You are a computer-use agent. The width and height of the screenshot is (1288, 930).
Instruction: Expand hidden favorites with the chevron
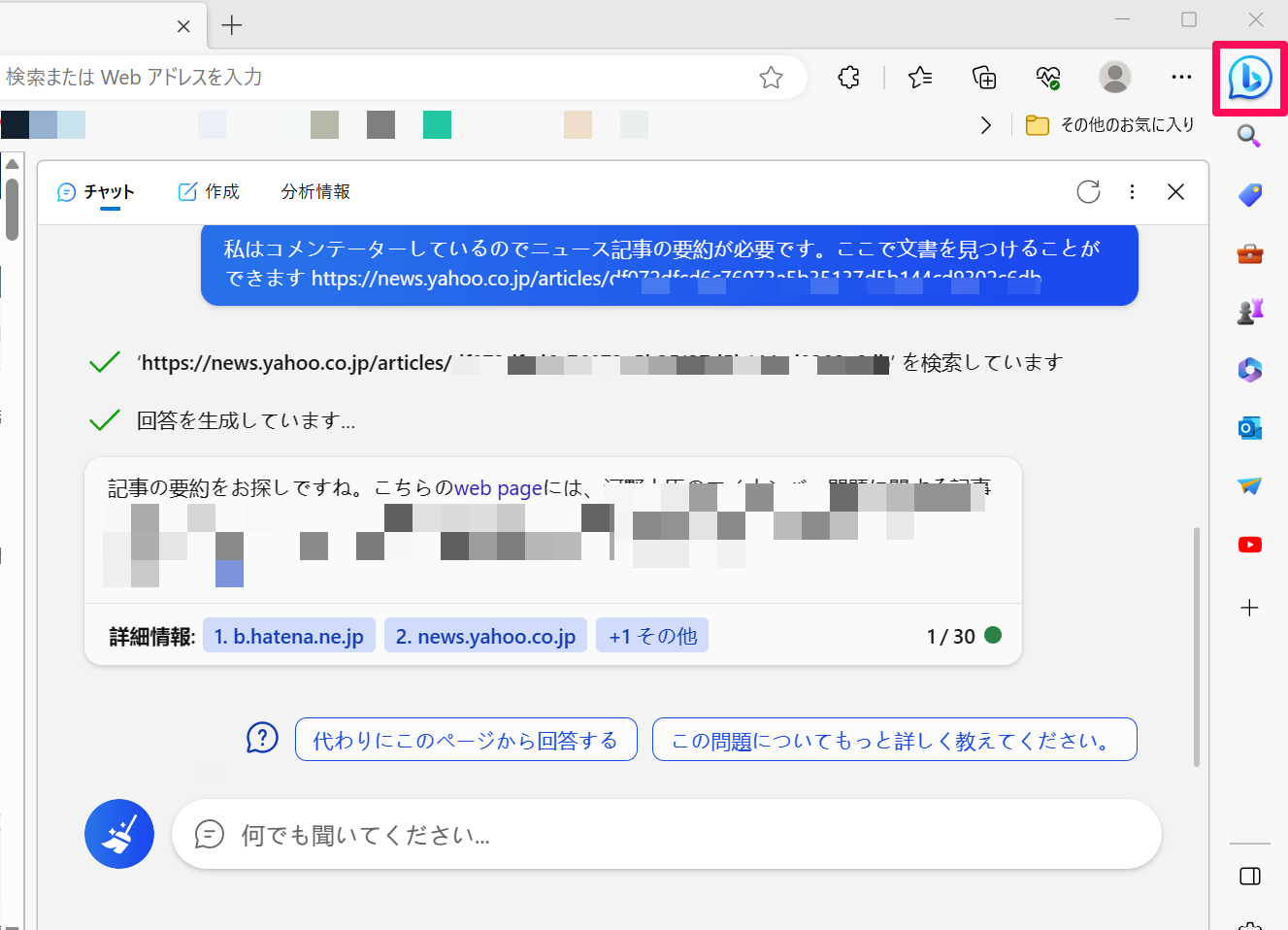click(986, 125)
